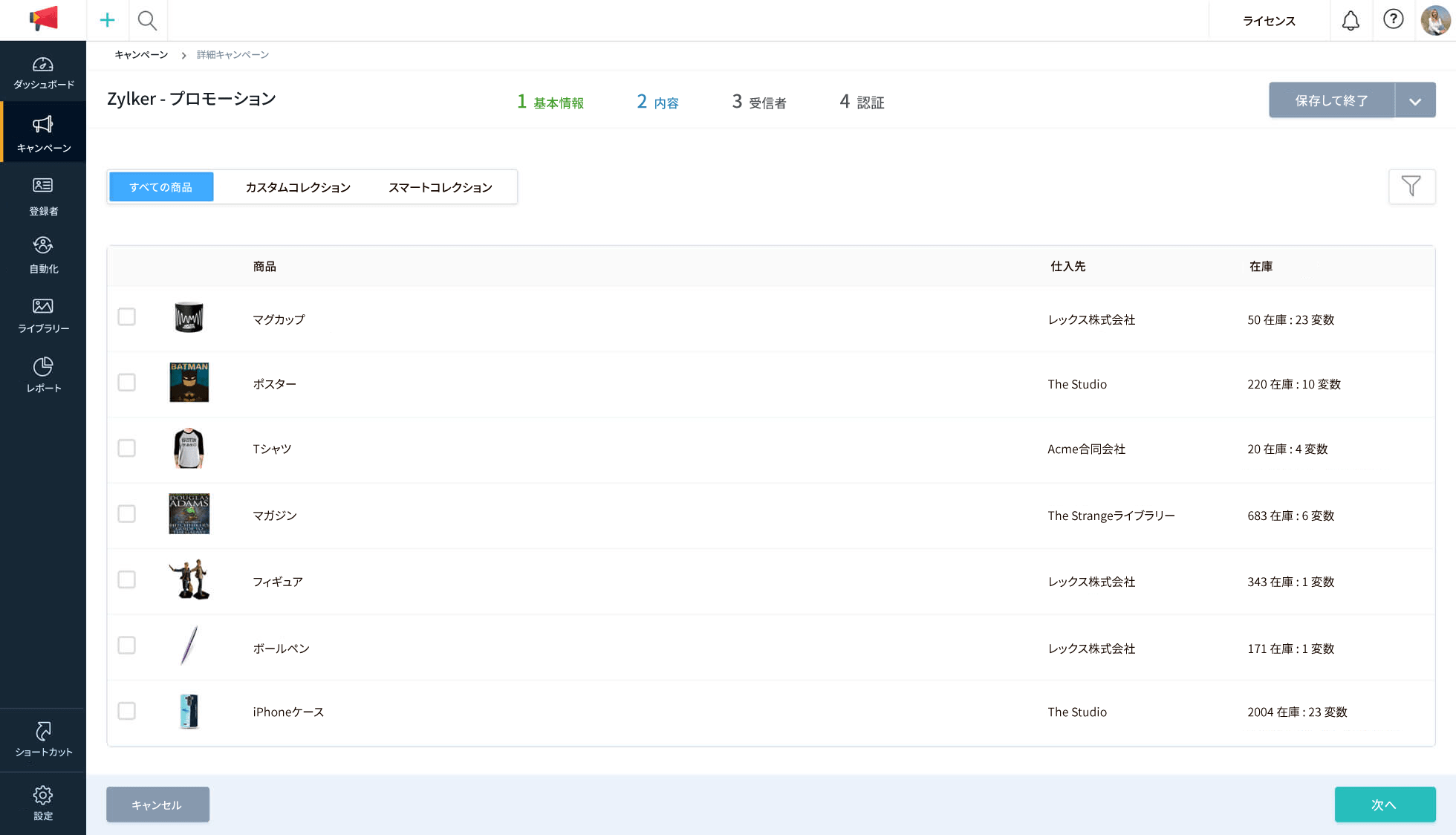The width and height of the screenshot is (1456, 835).
Task: Click the iPhoneケース product name
Action: pos(288,712)
